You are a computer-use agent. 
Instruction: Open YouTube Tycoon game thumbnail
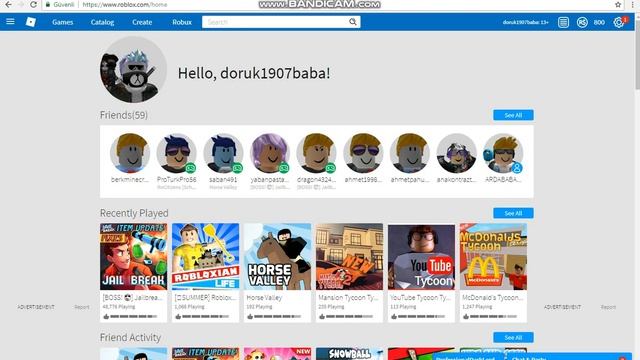point(421,256)
